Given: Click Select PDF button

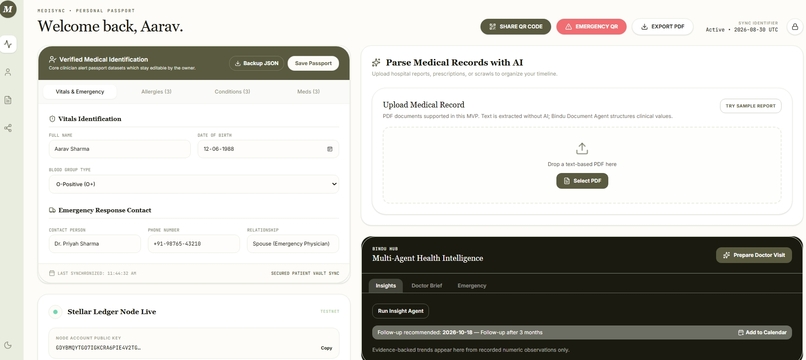Looking at the screenshot, I should [582, 181].
